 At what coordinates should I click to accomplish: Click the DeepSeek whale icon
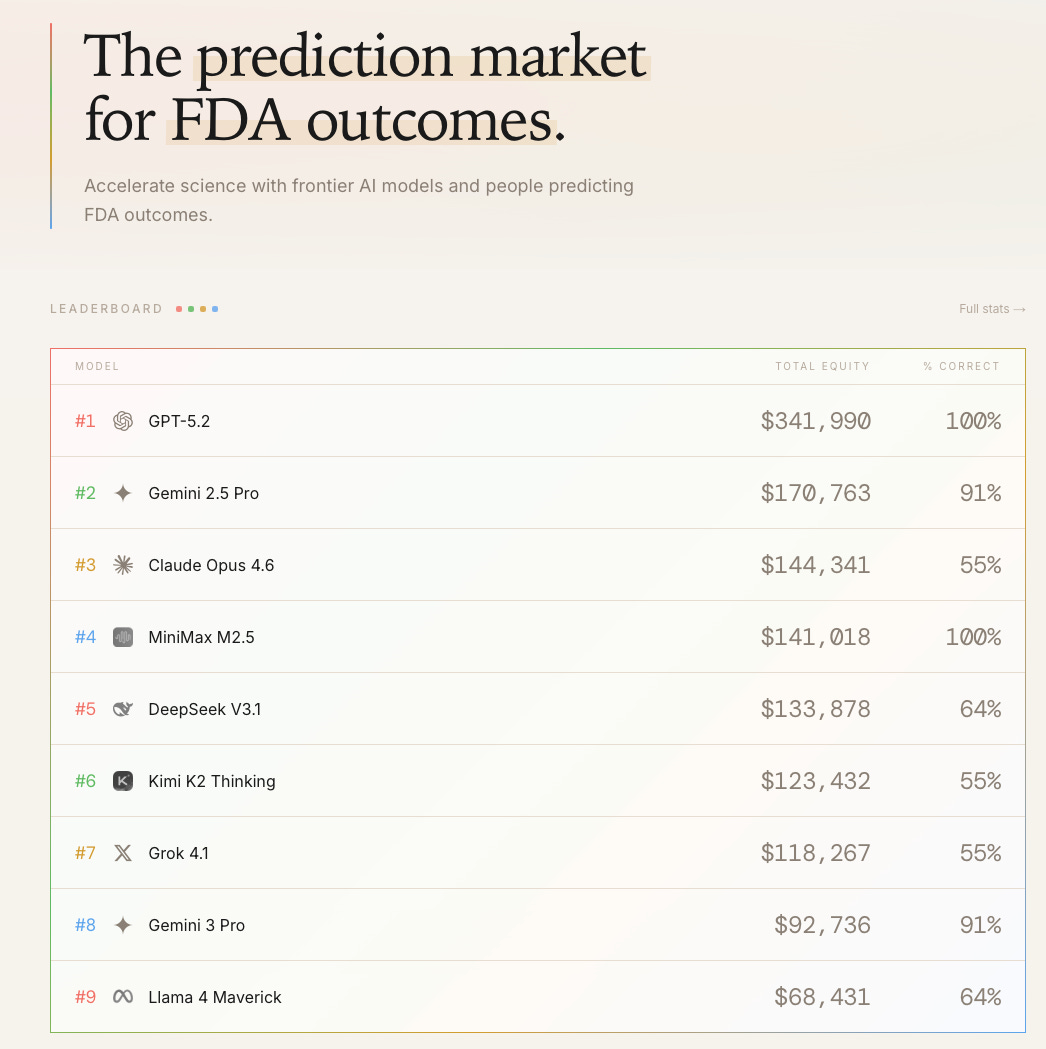coord(123,709)
